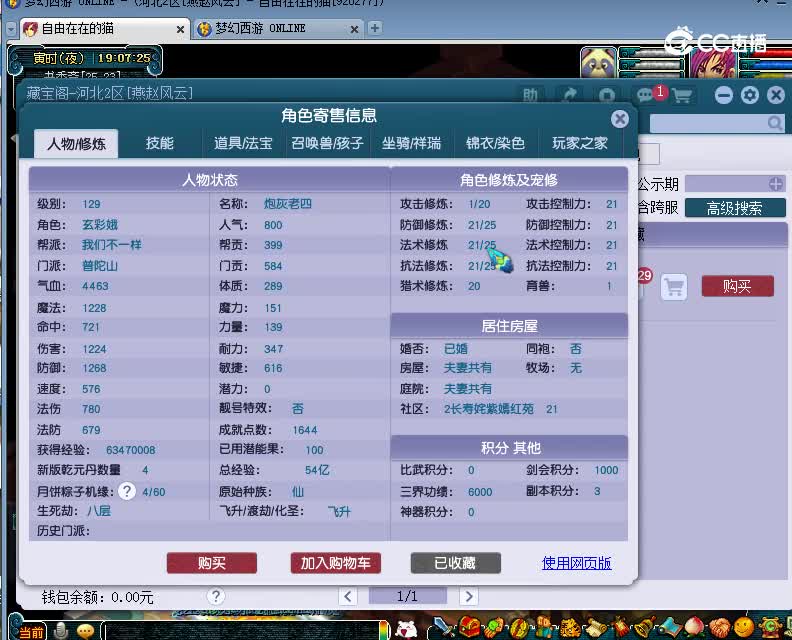The width and height of the screenshot is (792, 640).
Task: Add listing to cart via small cart icon
Action: tap(674, 287)
